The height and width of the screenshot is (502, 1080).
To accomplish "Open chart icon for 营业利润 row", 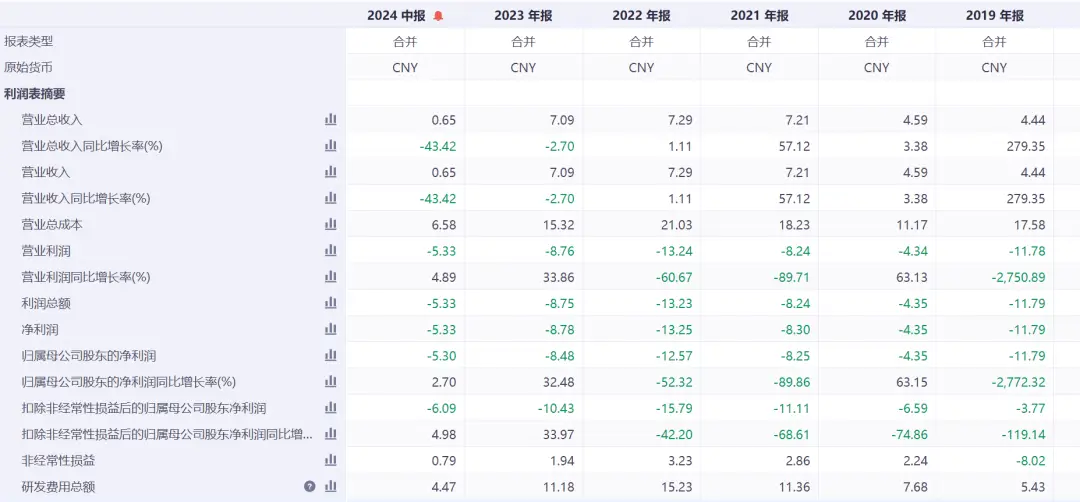I will (x=330, y=251).
